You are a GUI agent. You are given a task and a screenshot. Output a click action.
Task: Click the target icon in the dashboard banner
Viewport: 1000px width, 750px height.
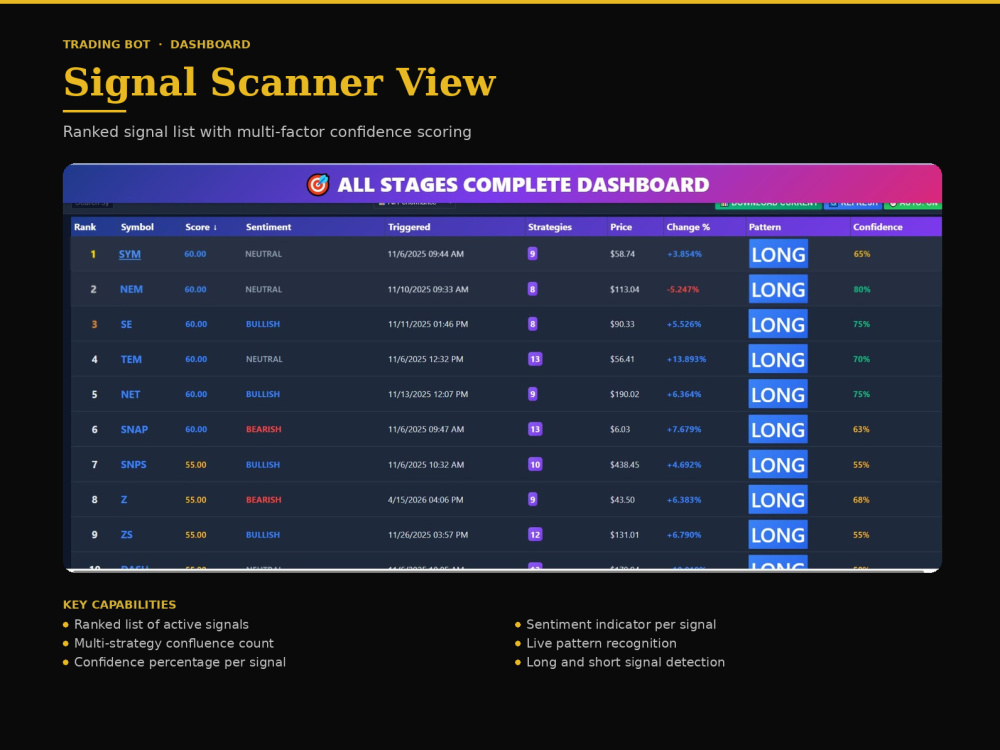click(318, 184)
